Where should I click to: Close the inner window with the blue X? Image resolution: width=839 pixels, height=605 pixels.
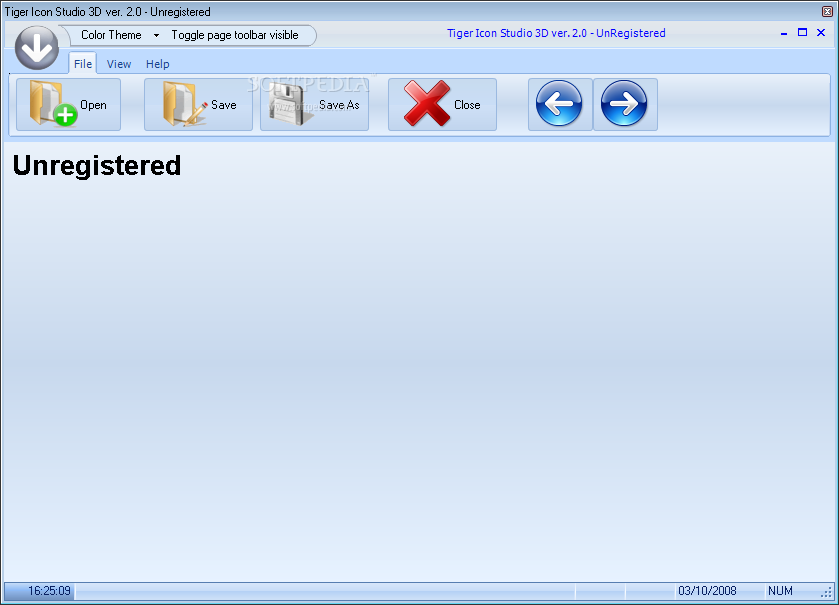point(821,33)
